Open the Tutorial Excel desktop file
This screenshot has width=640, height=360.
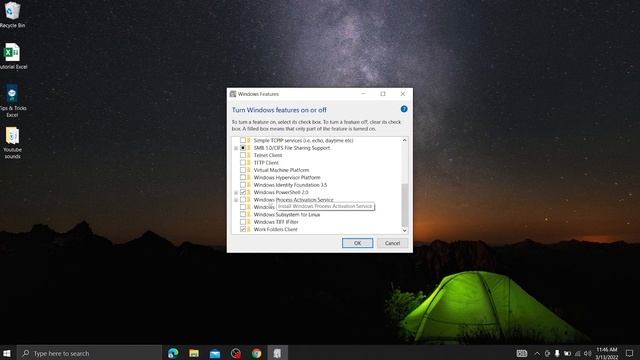click(12, 56)
